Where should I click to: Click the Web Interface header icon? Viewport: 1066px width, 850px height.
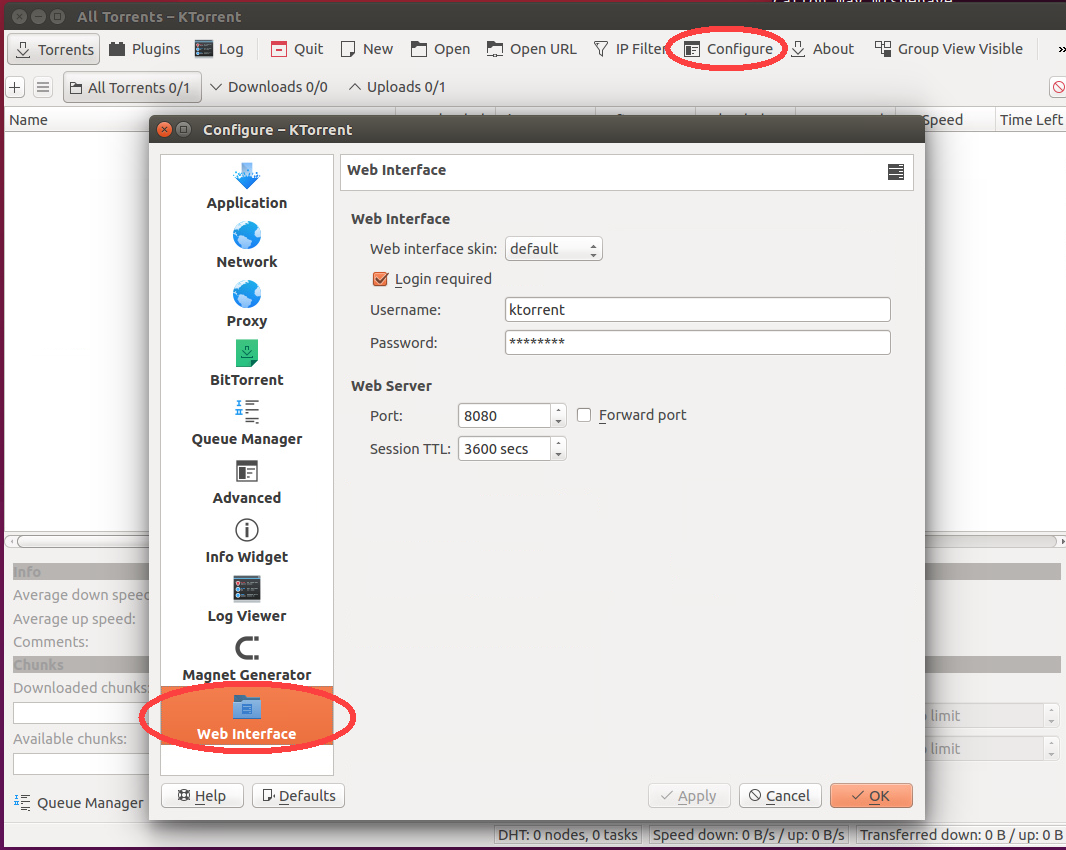coord(895,172)
